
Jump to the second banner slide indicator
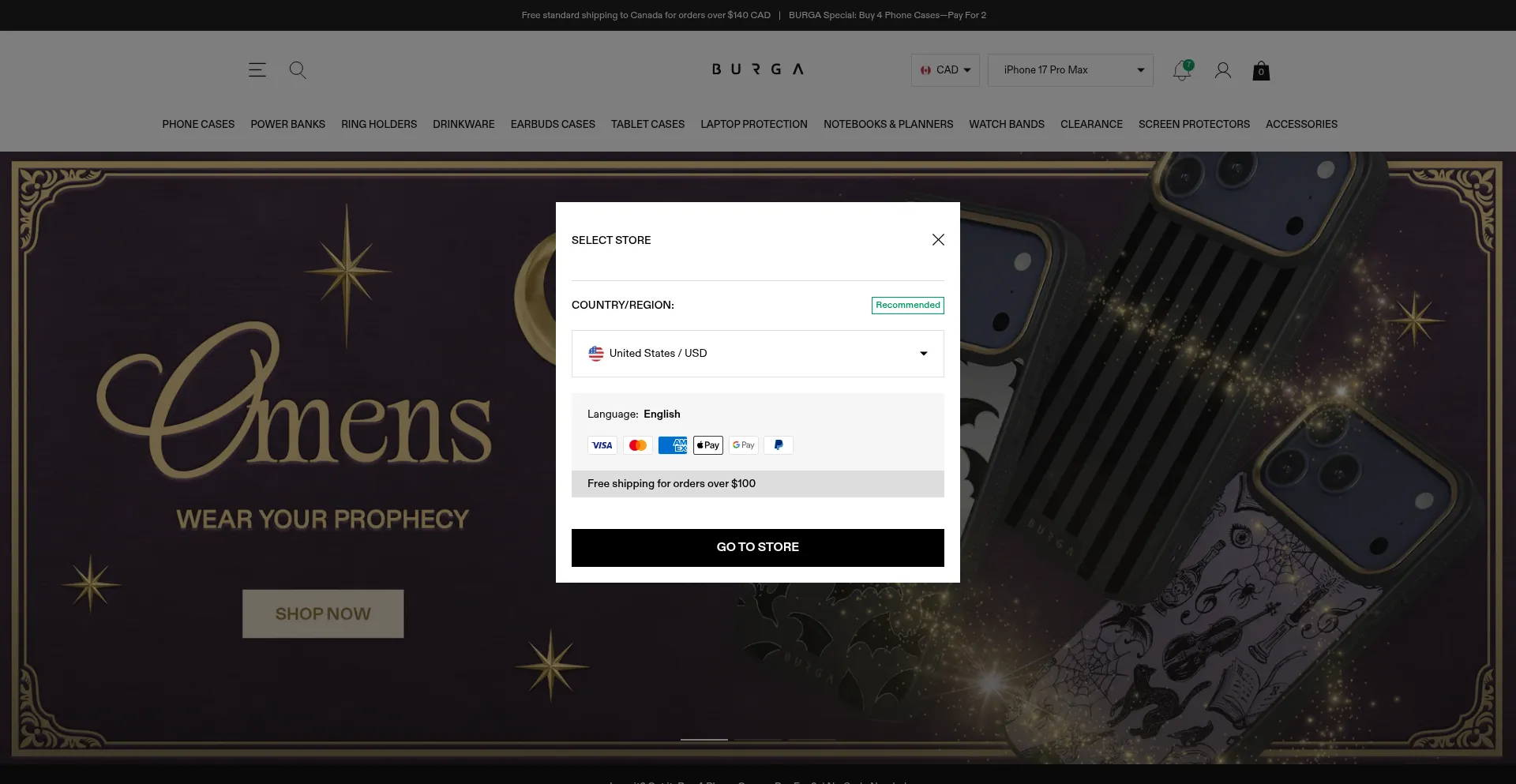tap(758, 740)
